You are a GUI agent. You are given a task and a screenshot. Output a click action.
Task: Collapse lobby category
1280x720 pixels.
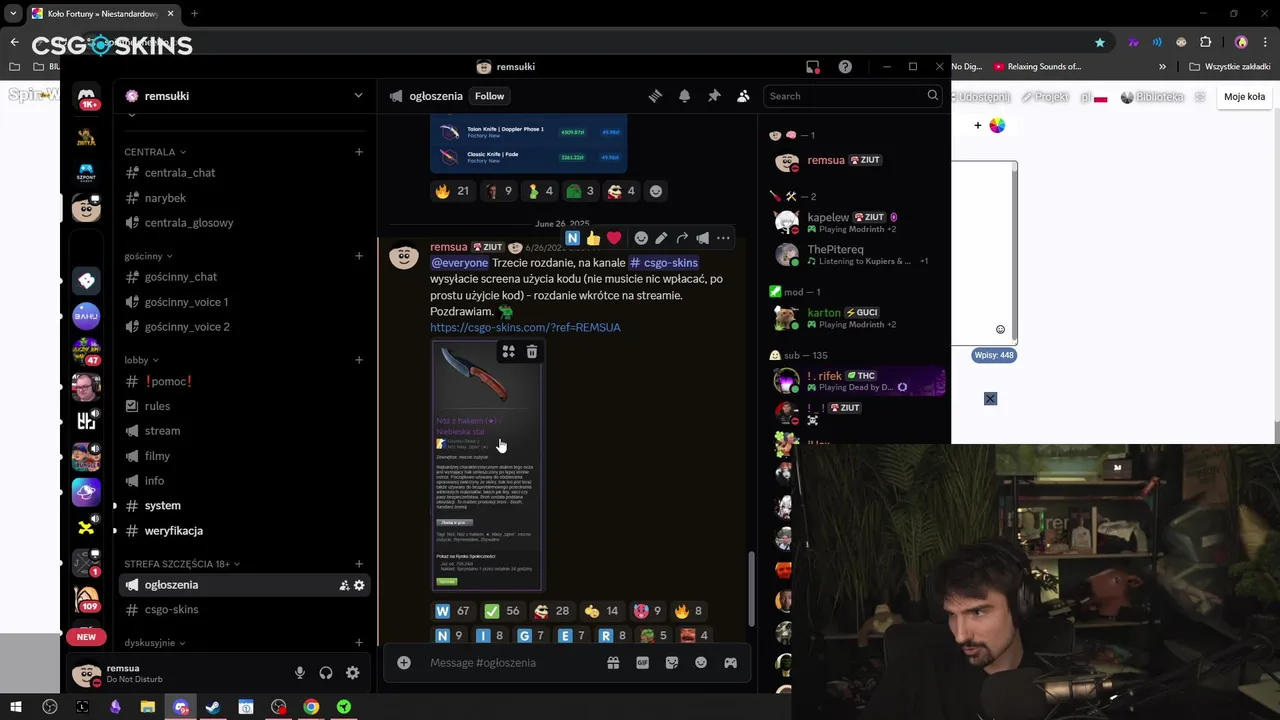141,360
